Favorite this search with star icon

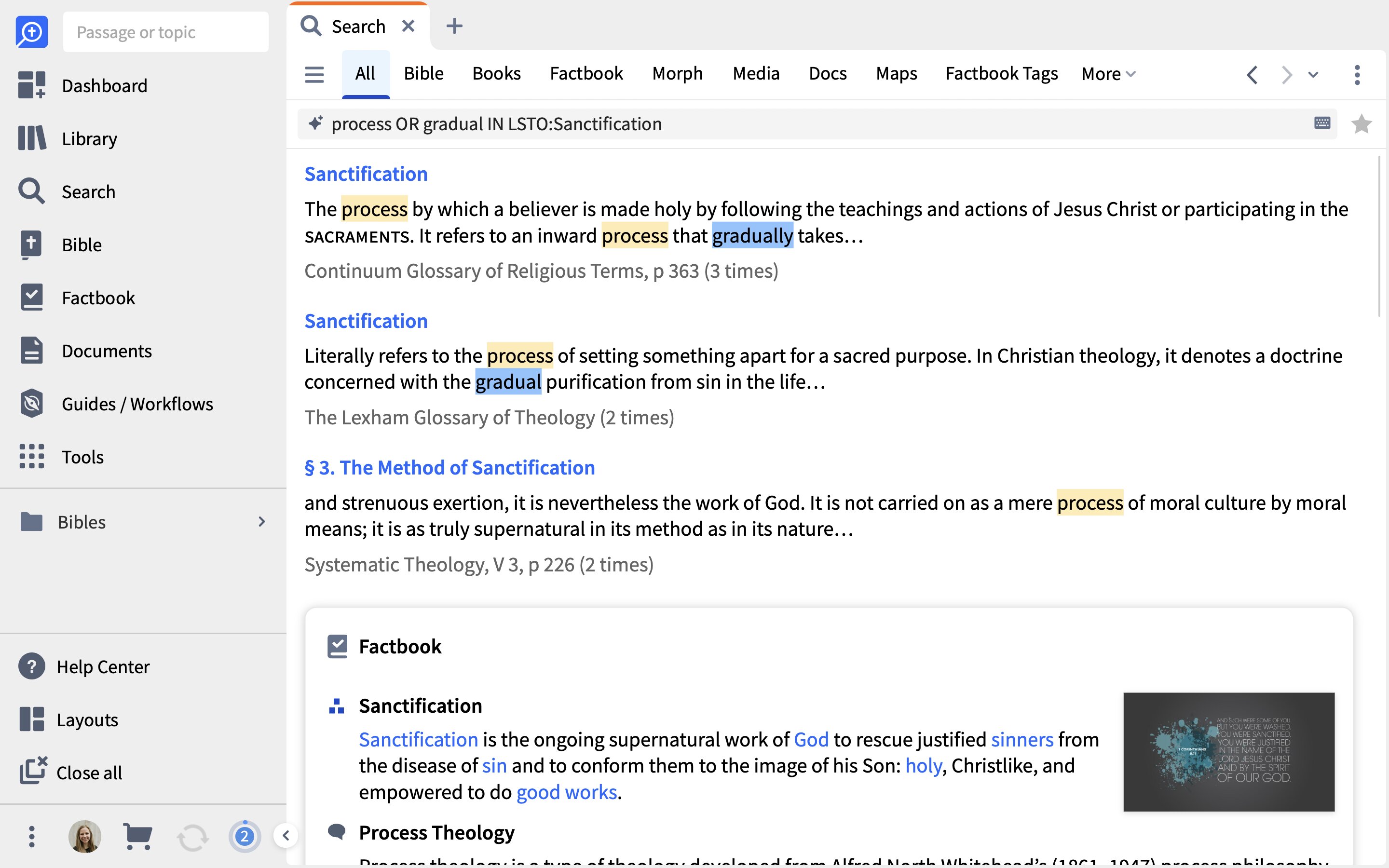point(1362,123)
